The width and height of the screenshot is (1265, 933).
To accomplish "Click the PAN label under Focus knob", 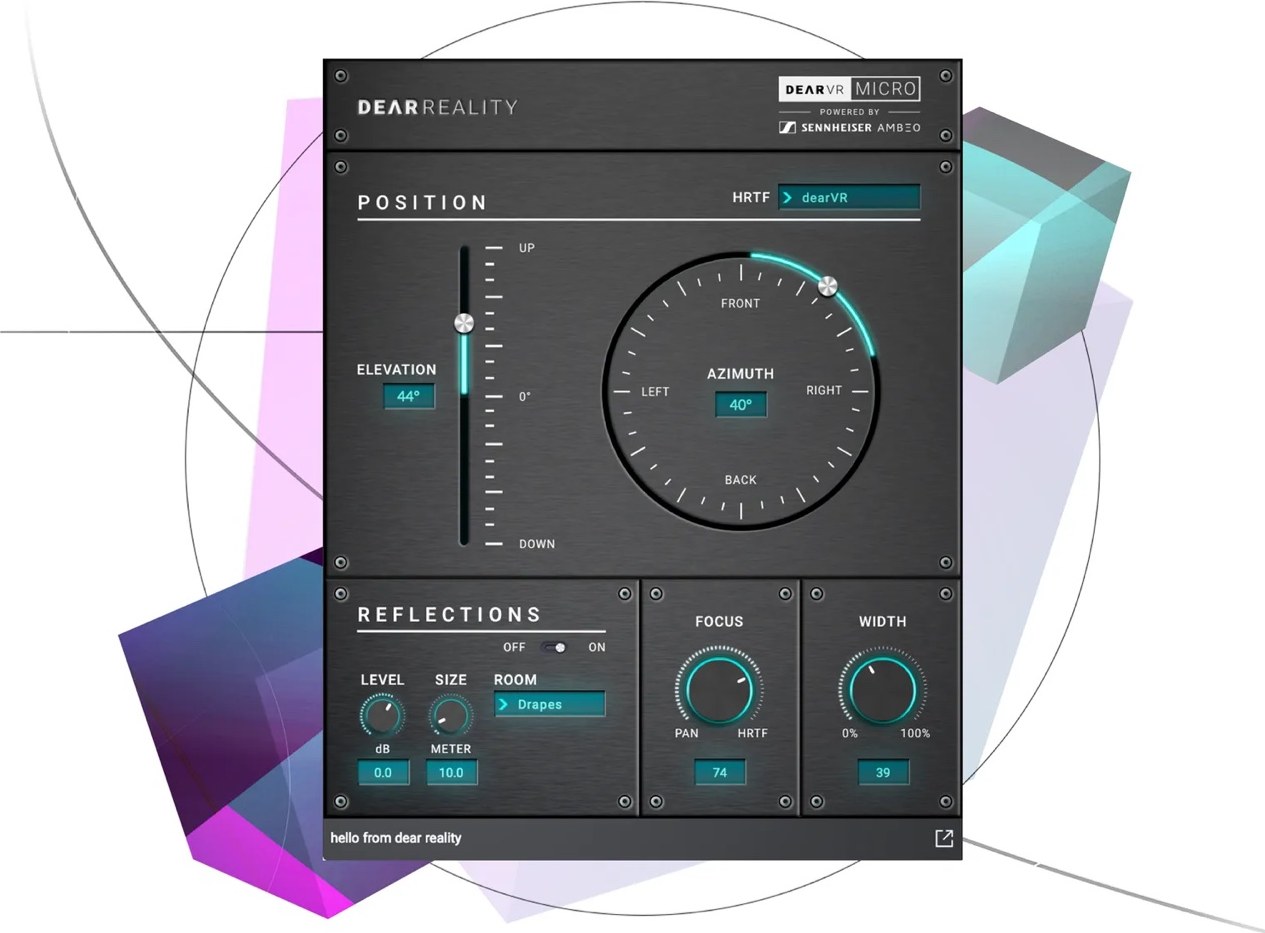I will tap(686, 733).
